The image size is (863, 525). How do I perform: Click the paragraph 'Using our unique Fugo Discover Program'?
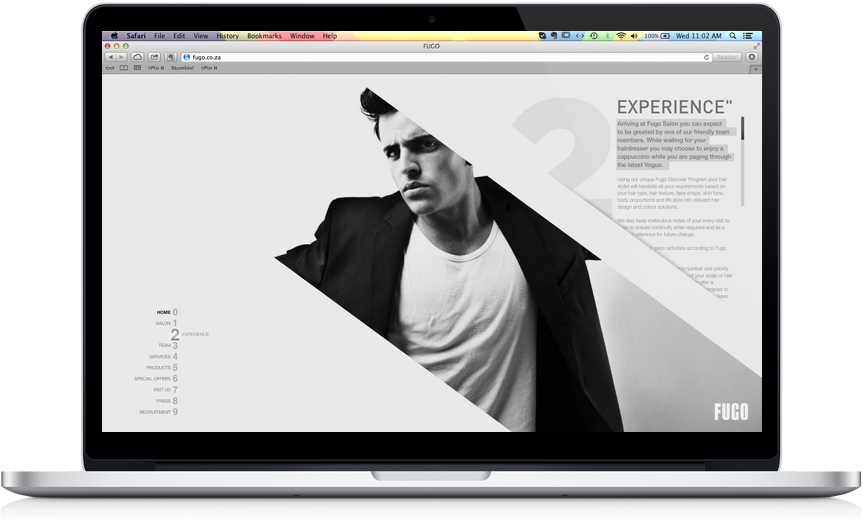coord(672,193)
